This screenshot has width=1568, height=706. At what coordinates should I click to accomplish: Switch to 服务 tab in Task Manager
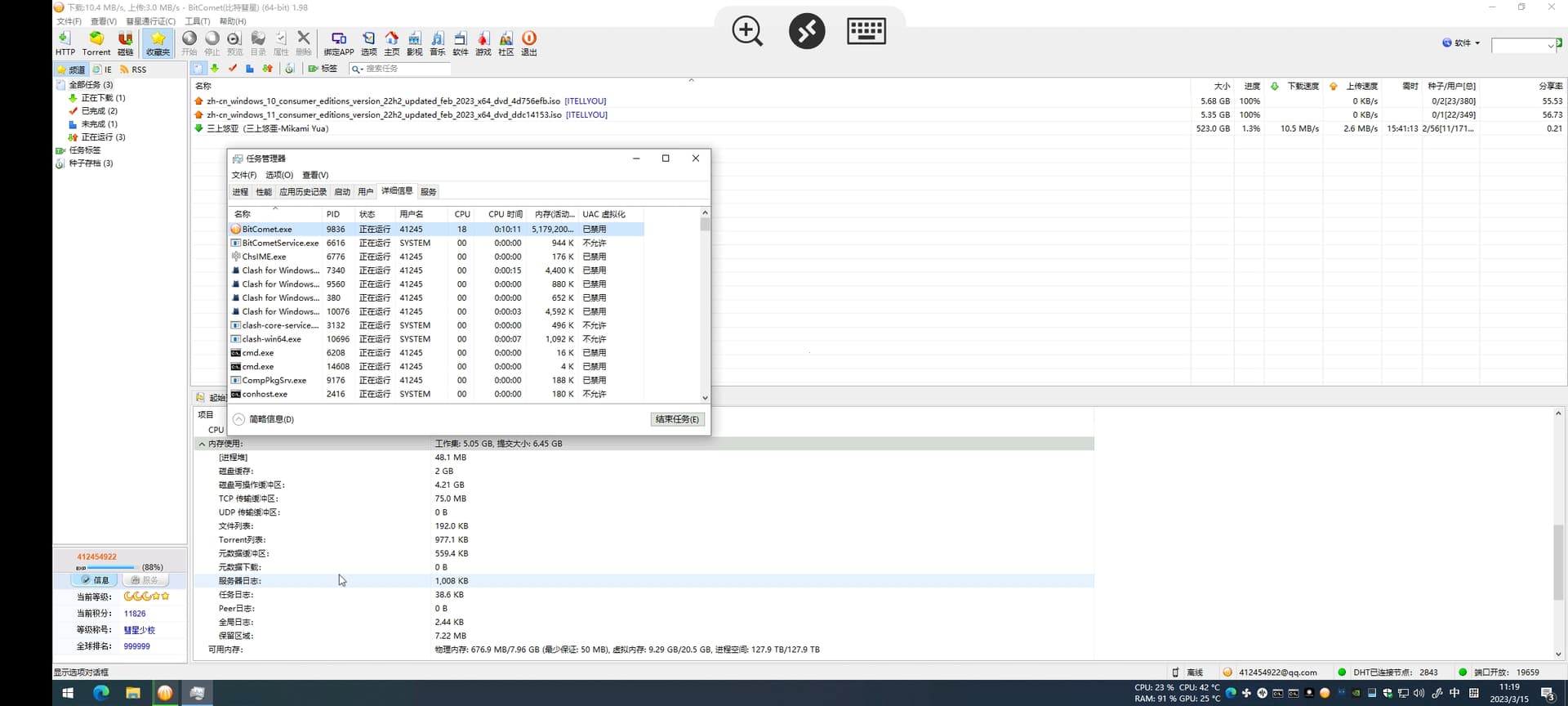tap(429, 192)
